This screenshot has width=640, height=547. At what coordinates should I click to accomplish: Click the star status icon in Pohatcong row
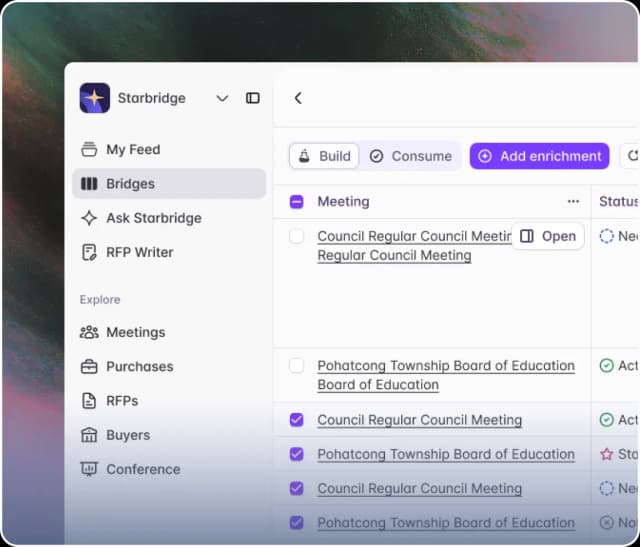coord(607,454)
